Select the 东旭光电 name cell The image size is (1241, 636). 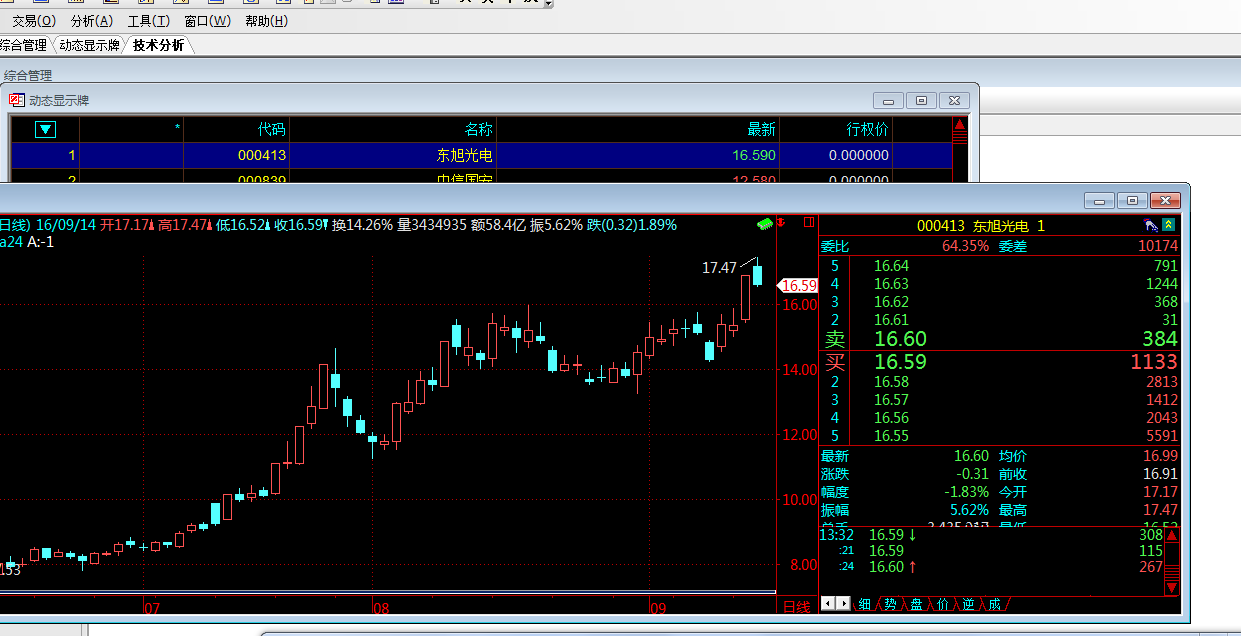465,155
